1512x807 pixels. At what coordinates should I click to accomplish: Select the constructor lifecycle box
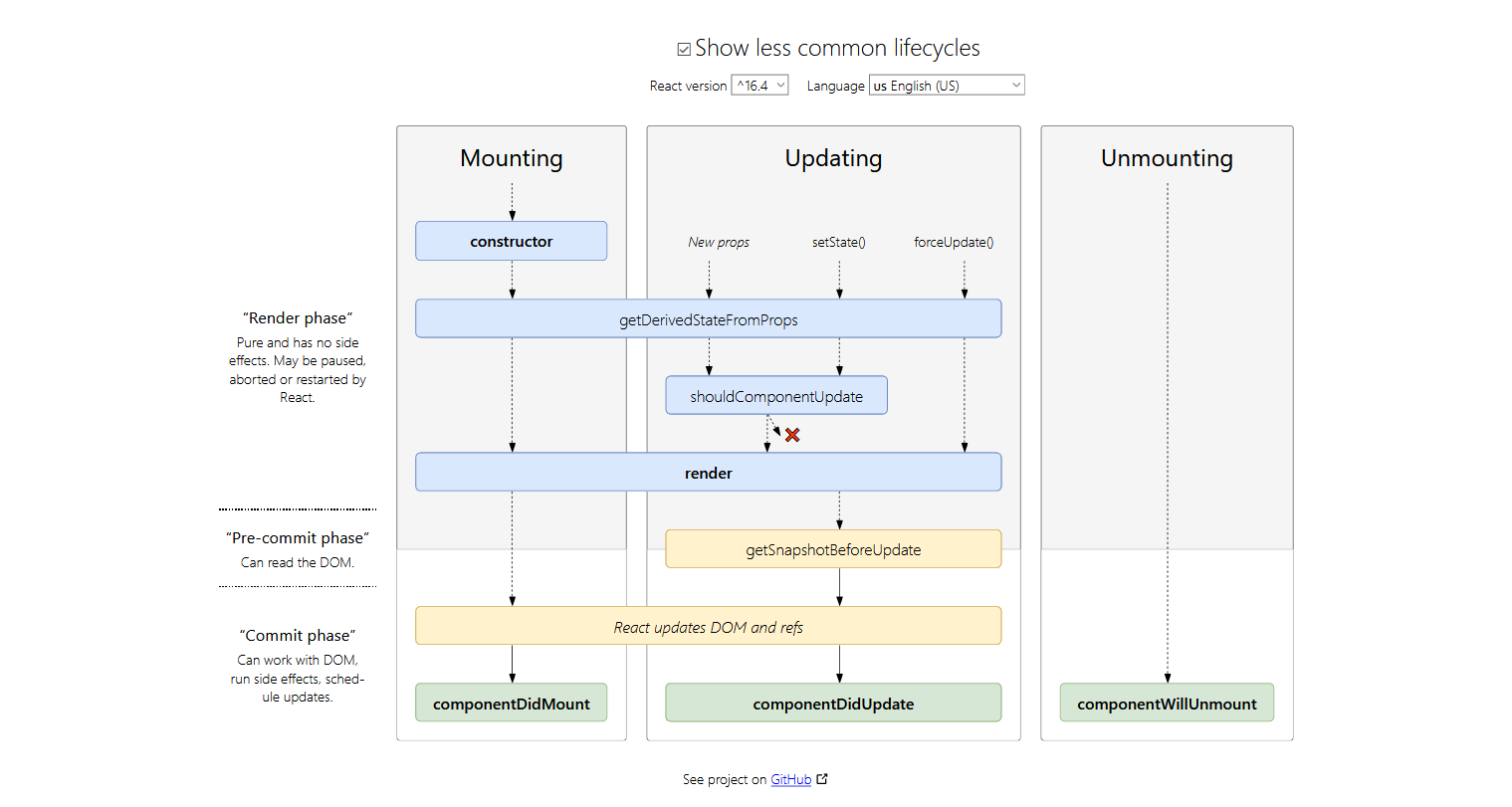click(x=511, y=241)
